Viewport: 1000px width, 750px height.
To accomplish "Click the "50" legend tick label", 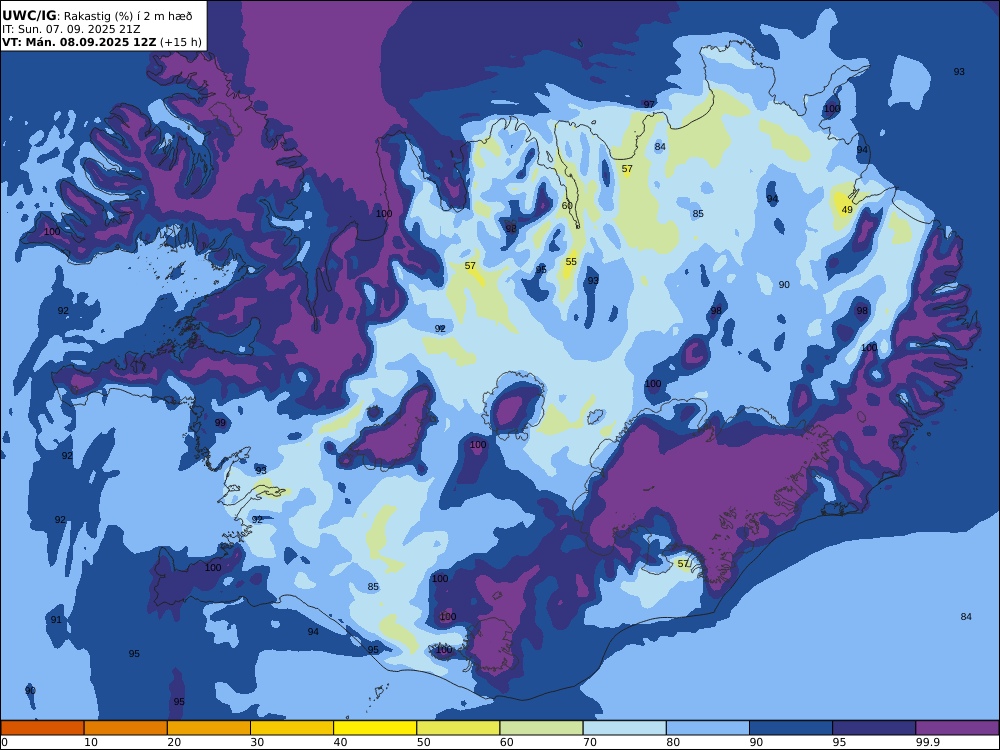I will [423, 742].
